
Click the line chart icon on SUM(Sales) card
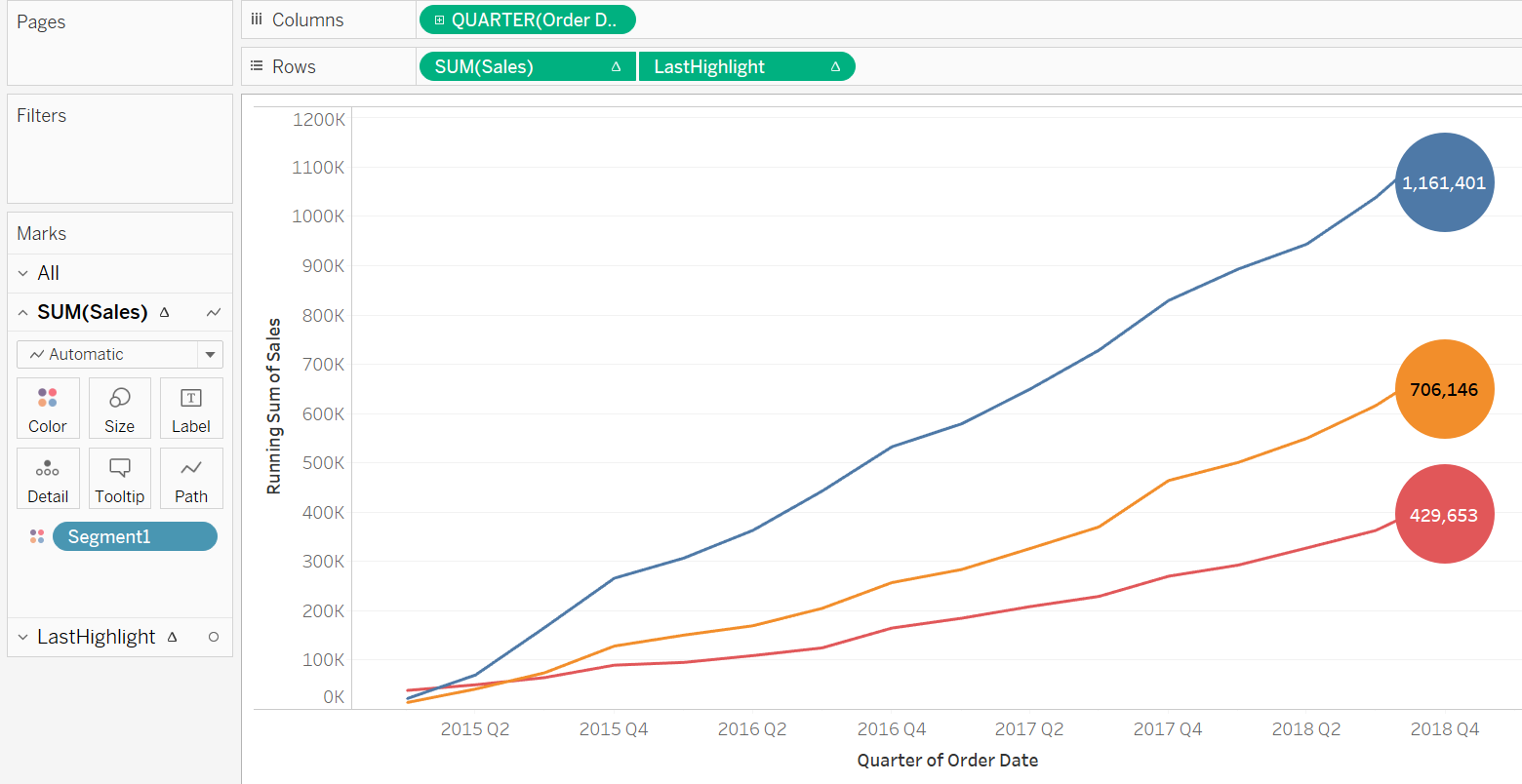pos(214,312)
